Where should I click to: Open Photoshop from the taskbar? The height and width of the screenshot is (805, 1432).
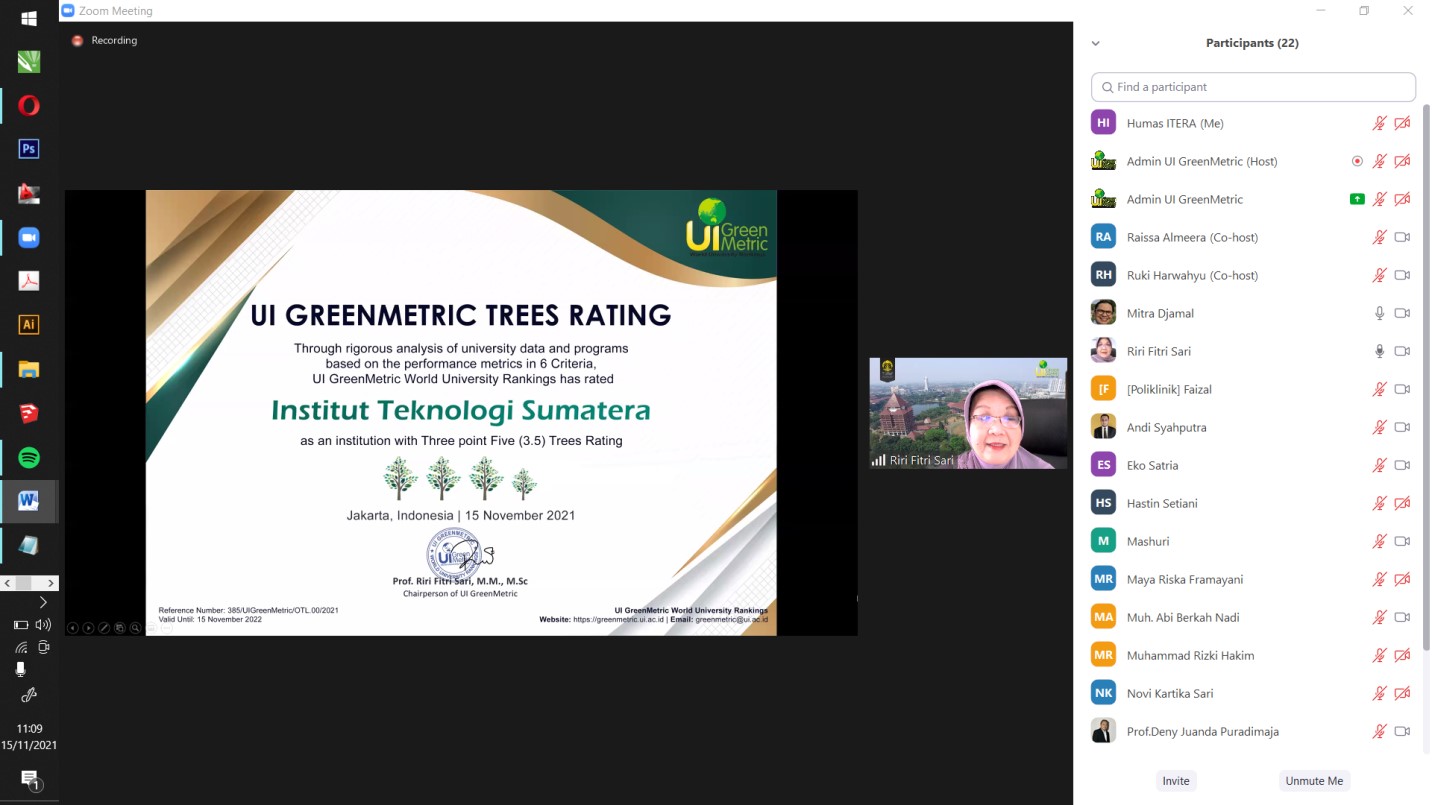(x=29, y=149)
